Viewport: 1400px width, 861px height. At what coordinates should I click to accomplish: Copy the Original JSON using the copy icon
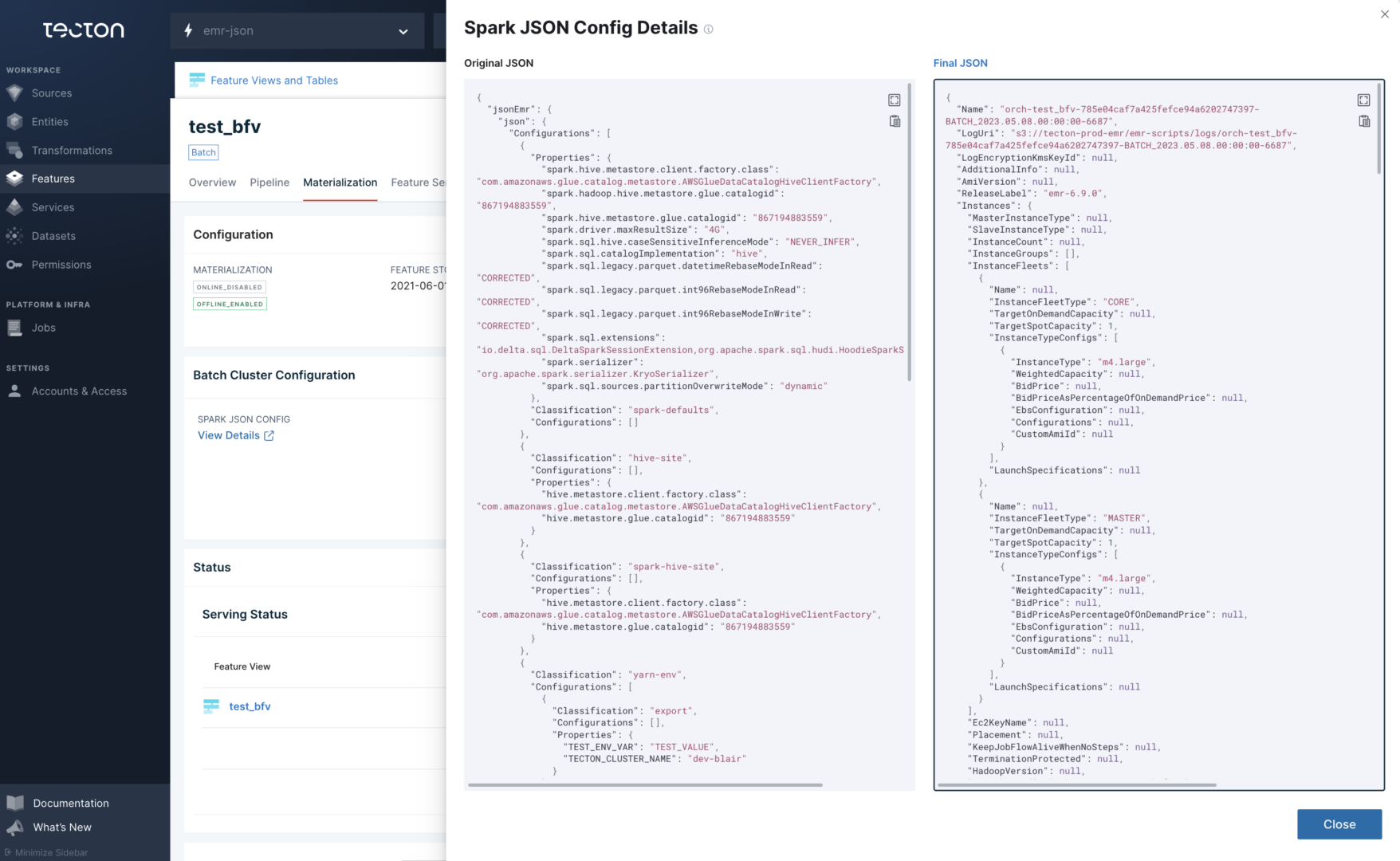click(x=895, y=120)
